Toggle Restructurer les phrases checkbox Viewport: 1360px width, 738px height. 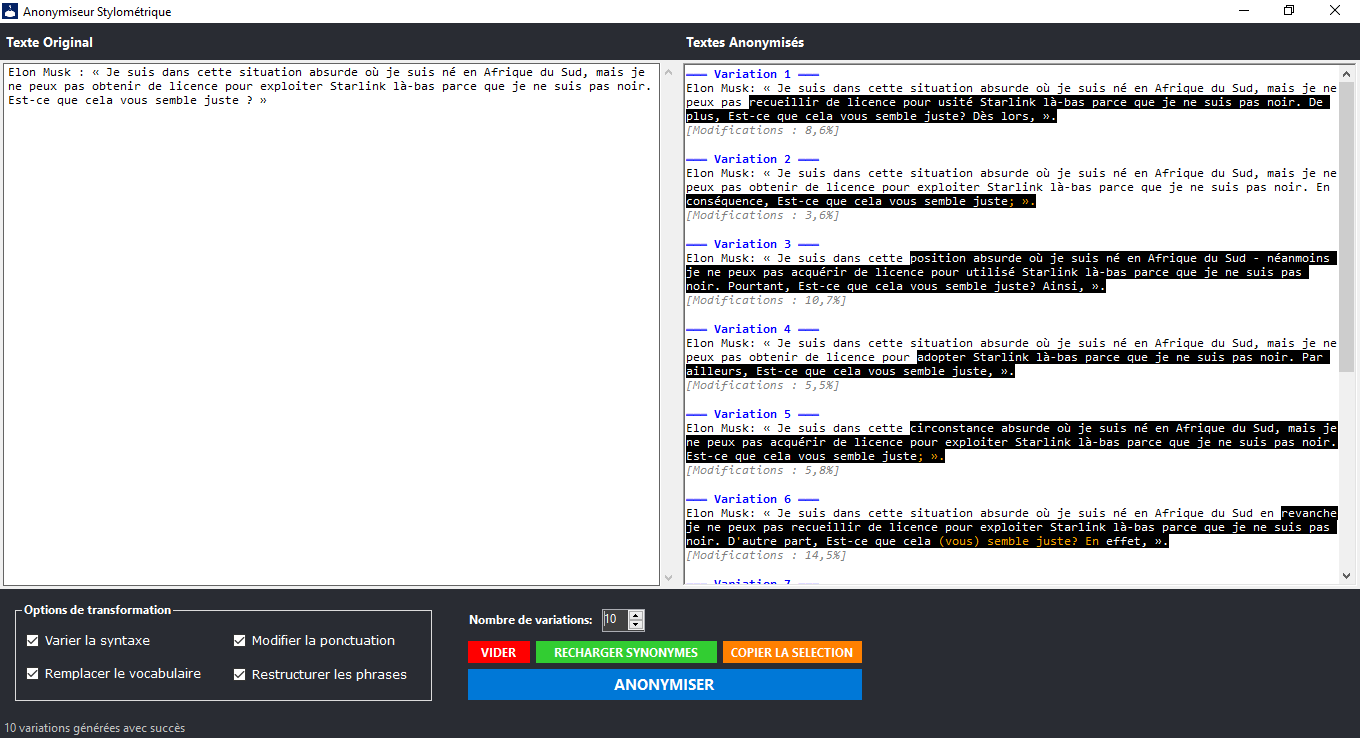click(x=240, y=675)
